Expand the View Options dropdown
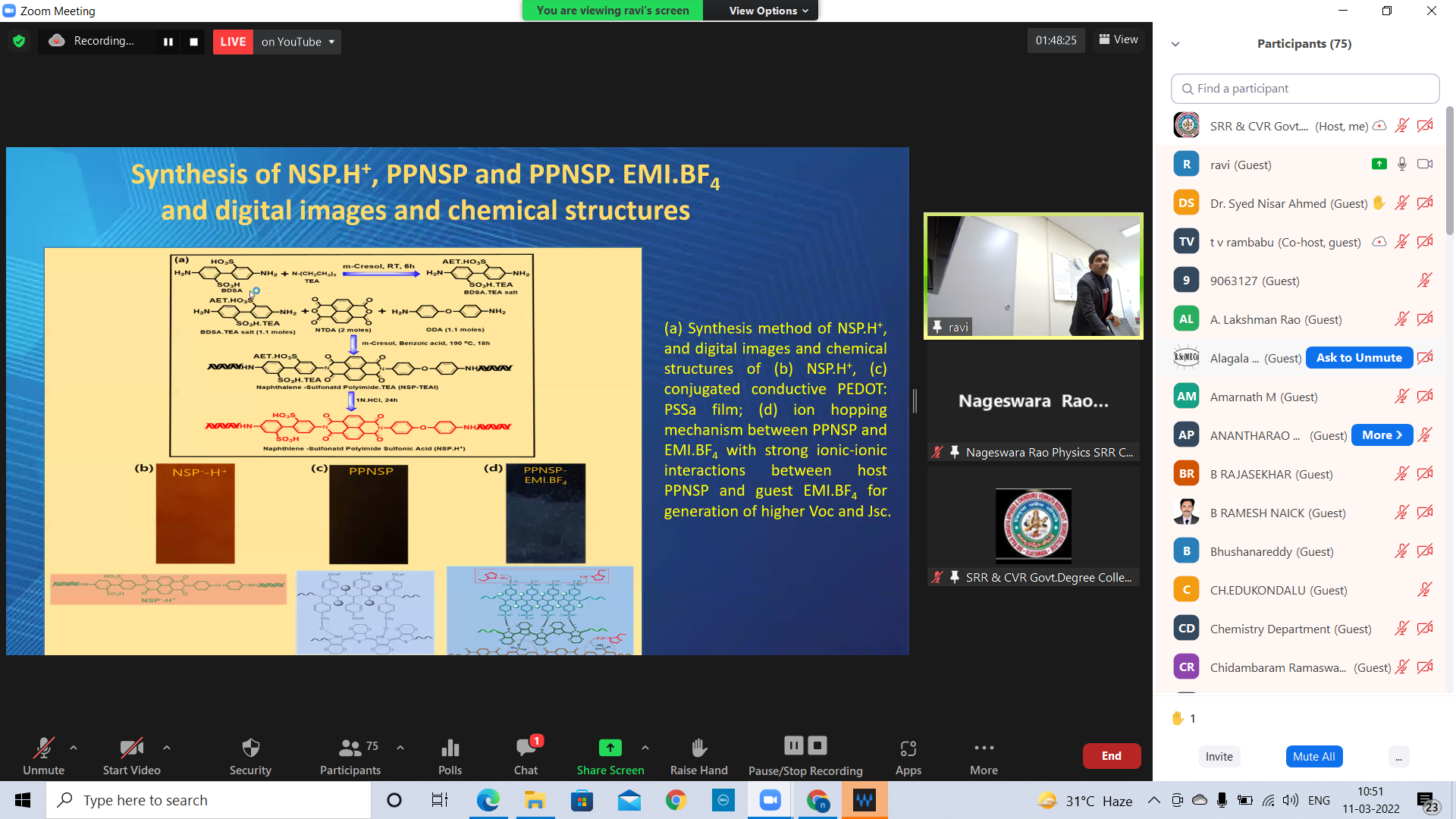The height and width of the screenshot is (819, 1456). pyautogui.click(x=768, y=11)
